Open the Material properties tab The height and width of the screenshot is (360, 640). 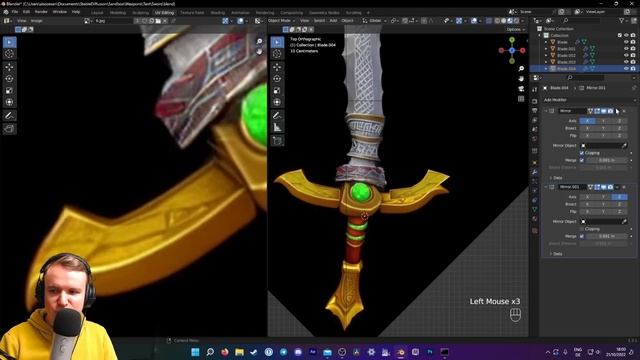click(535, 219)
